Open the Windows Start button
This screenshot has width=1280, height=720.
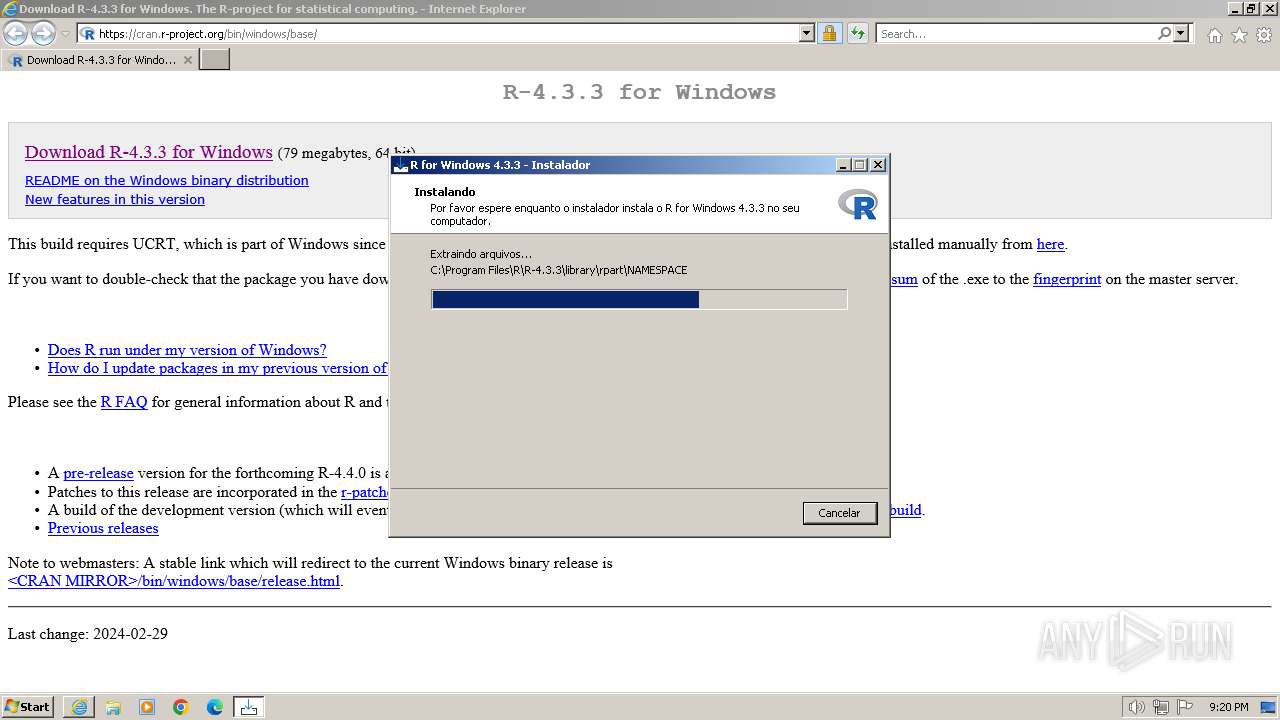coord(28,707)
